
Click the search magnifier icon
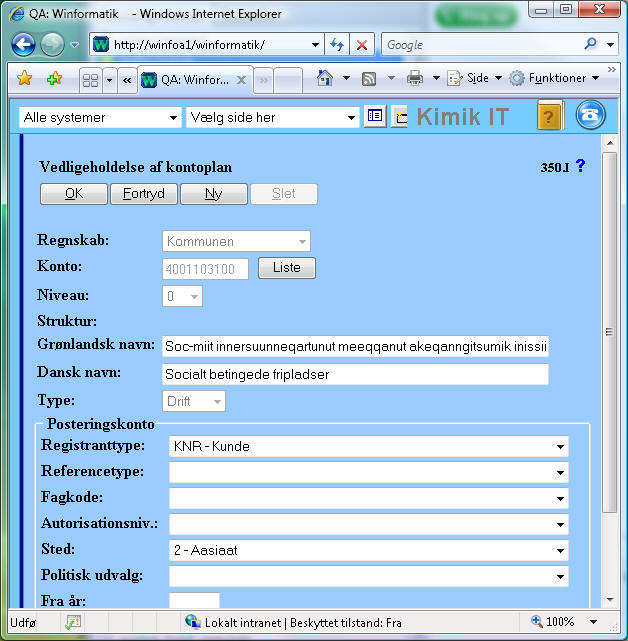tap(590, 43)
